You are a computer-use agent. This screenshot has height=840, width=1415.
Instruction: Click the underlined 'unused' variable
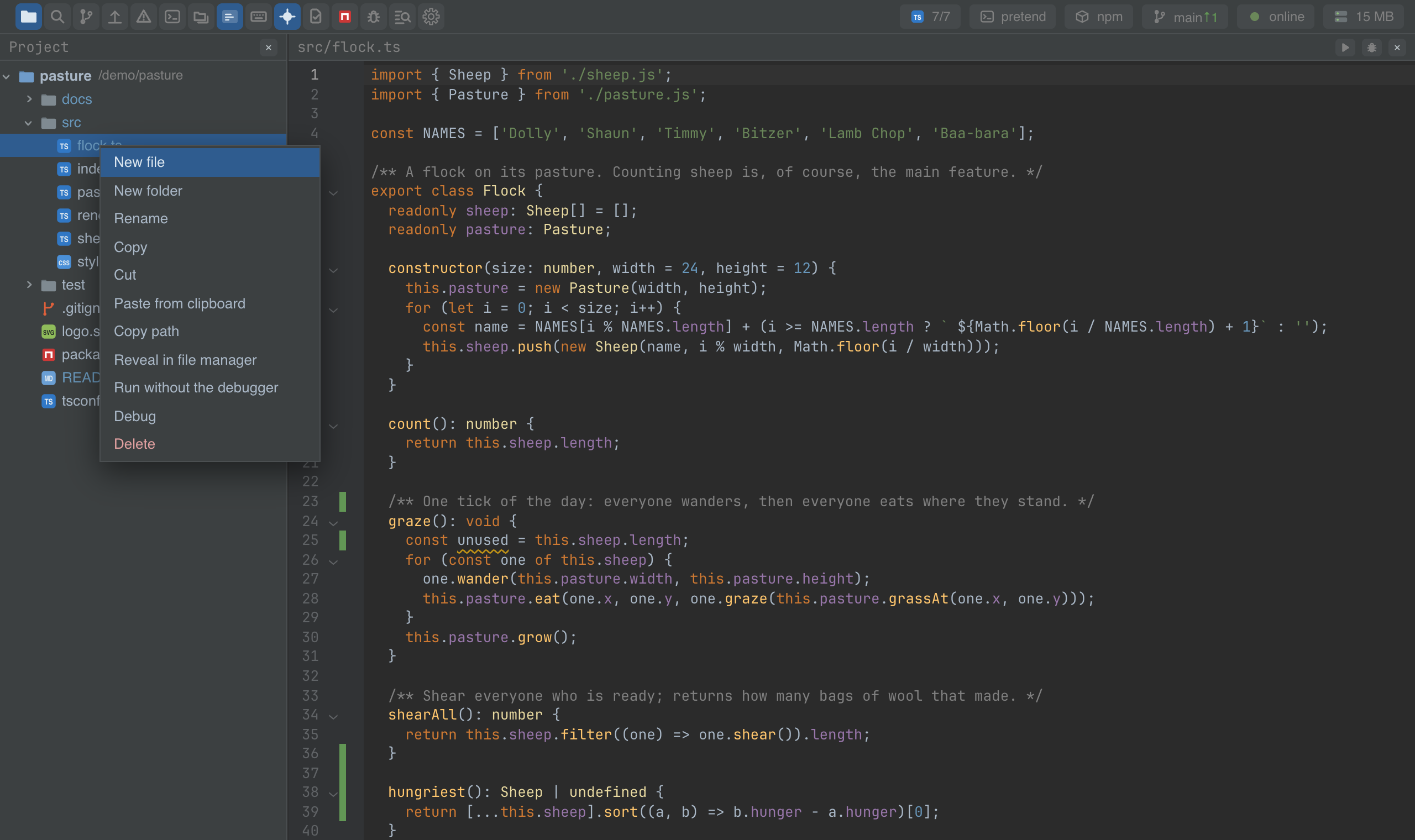pyautogui.click(x=483, y=540)
